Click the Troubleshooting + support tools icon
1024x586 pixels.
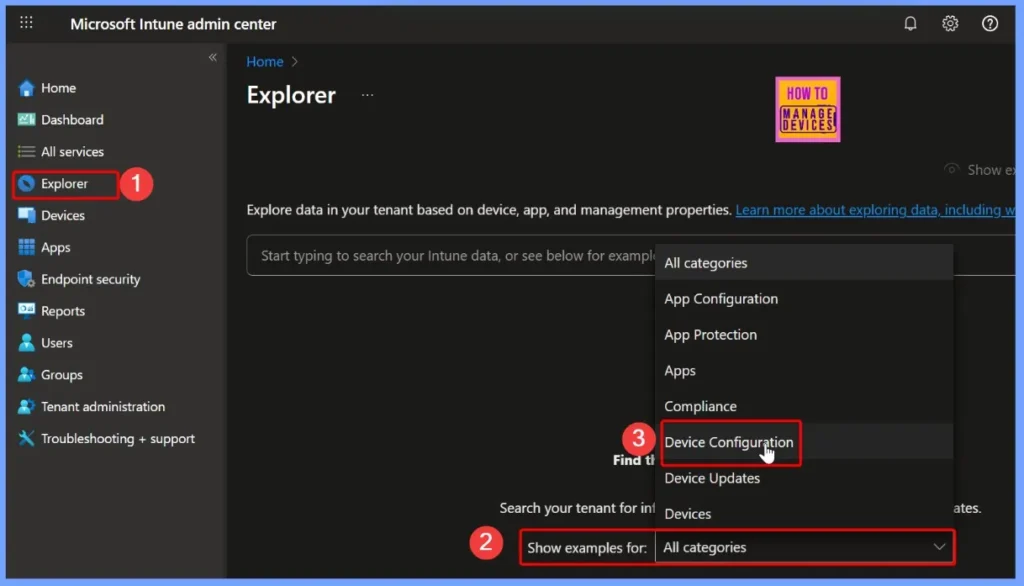[x=26, y=438]
